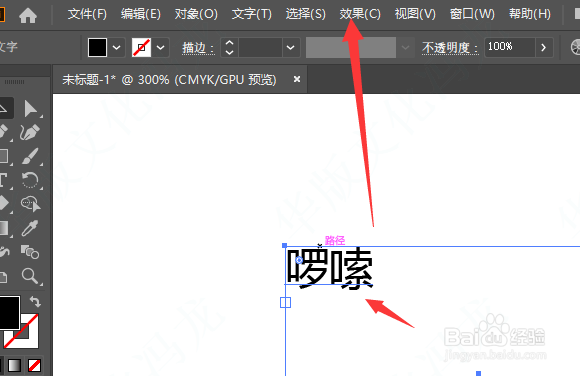Click the swap fill and stroke icon
Image resolution: width=580 pixels, height=376 pixels.
[x=36, y=302]
